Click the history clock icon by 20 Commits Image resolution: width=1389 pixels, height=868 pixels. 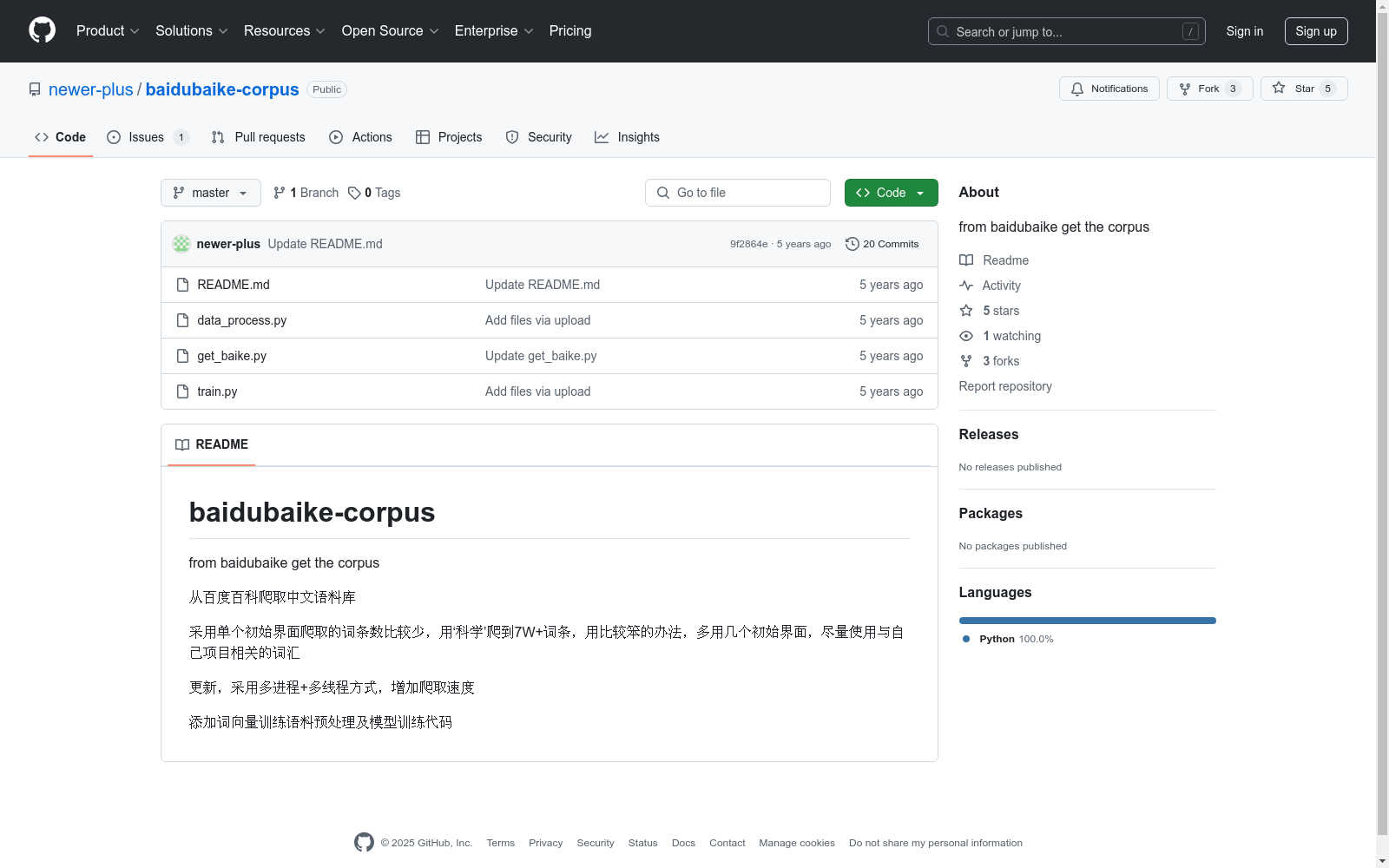pos(852,244)
